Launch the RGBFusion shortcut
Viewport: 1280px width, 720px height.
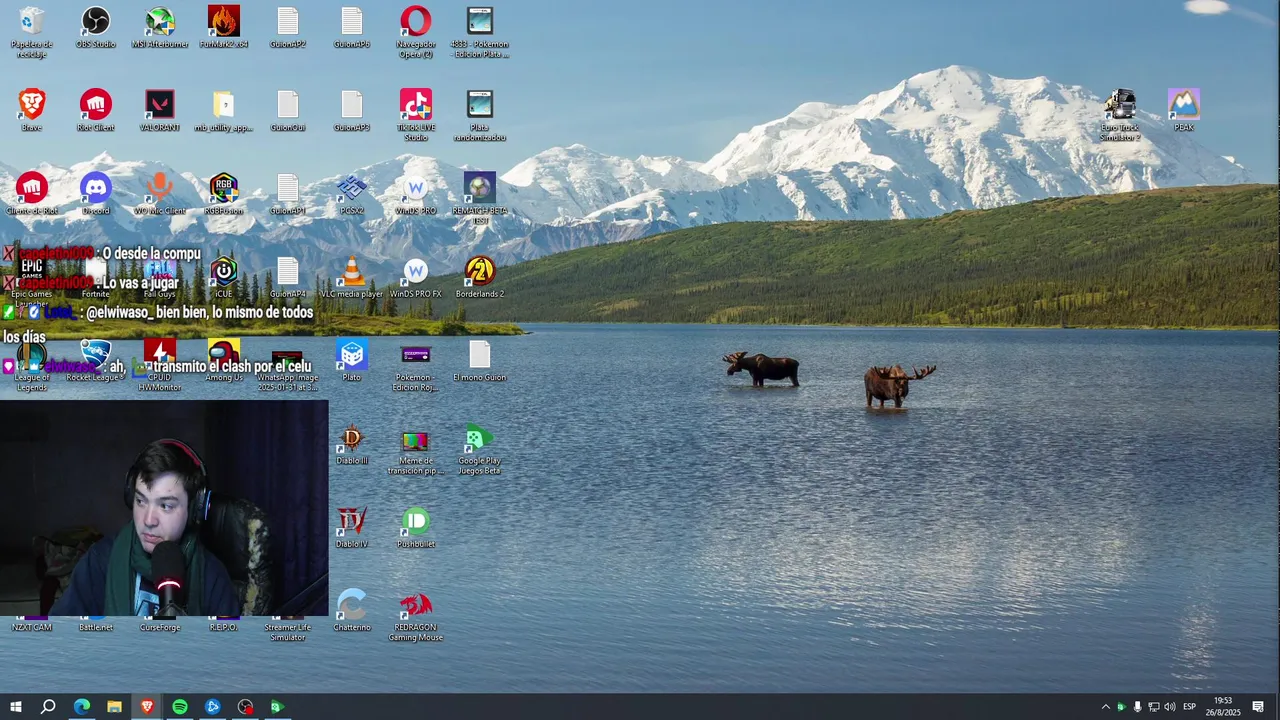click(x=224, y=193)
